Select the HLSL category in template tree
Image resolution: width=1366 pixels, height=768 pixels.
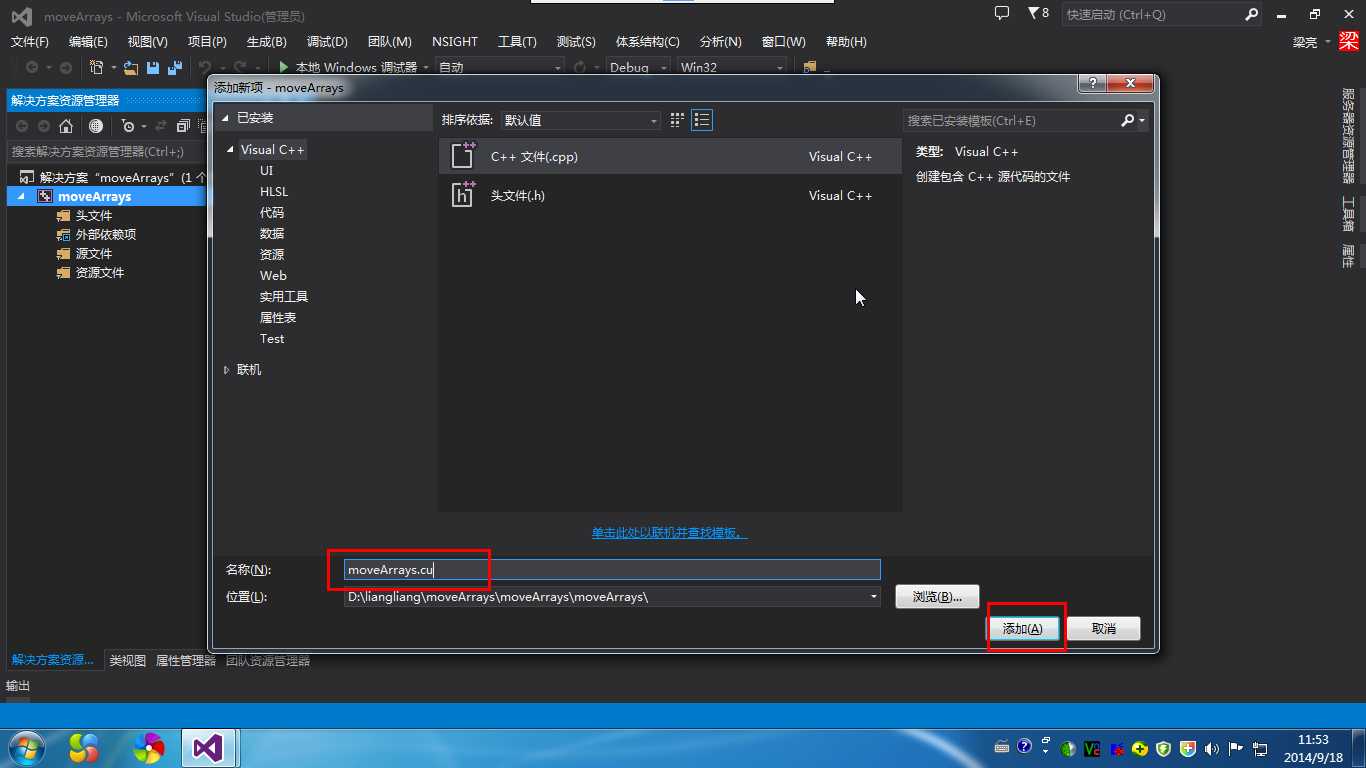pos(274,192)
